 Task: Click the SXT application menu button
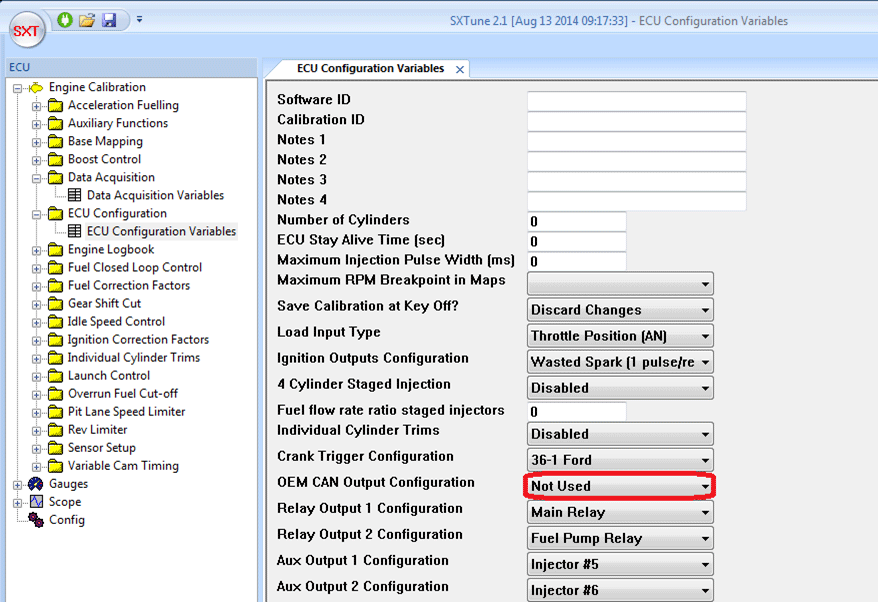pos(27,31)
